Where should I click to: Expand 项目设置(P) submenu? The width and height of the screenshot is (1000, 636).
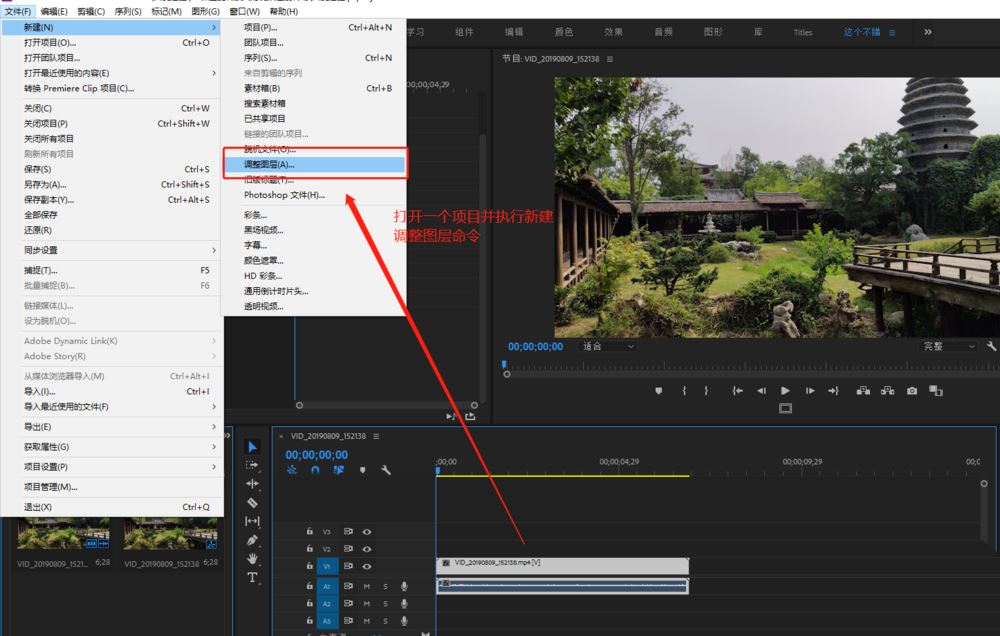click(x=112, y=467)
